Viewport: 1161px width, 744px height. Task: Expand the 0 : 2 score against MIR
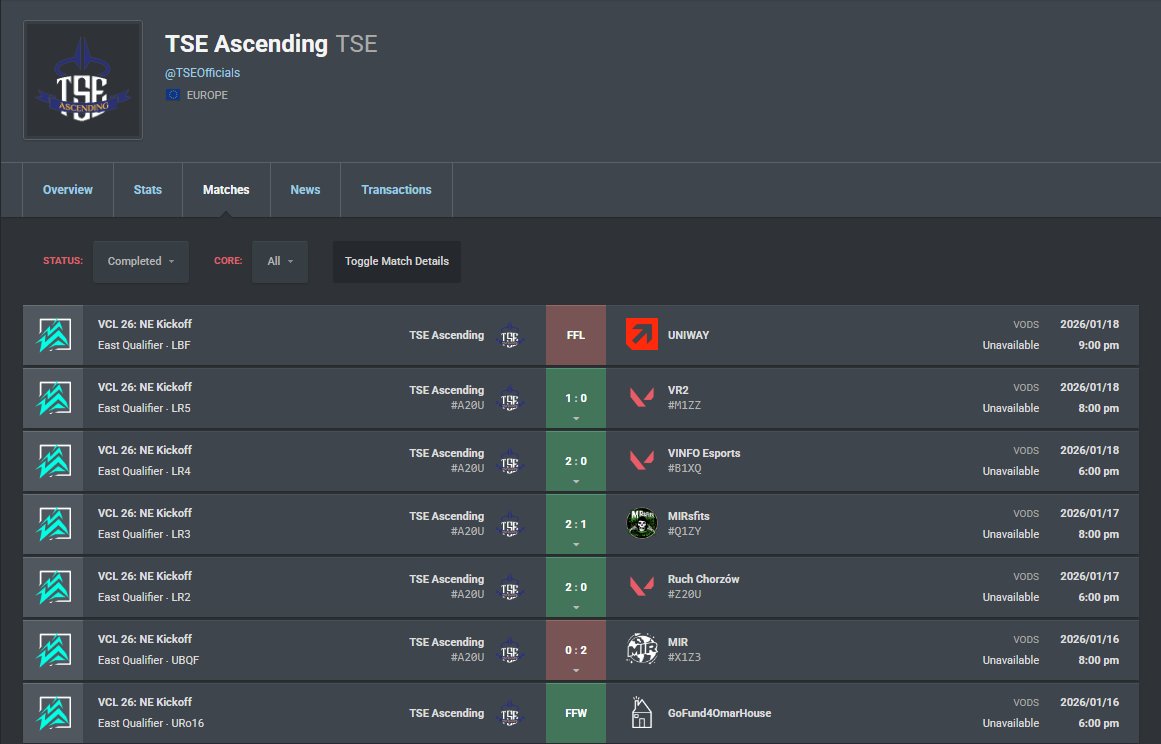(576, 650)
